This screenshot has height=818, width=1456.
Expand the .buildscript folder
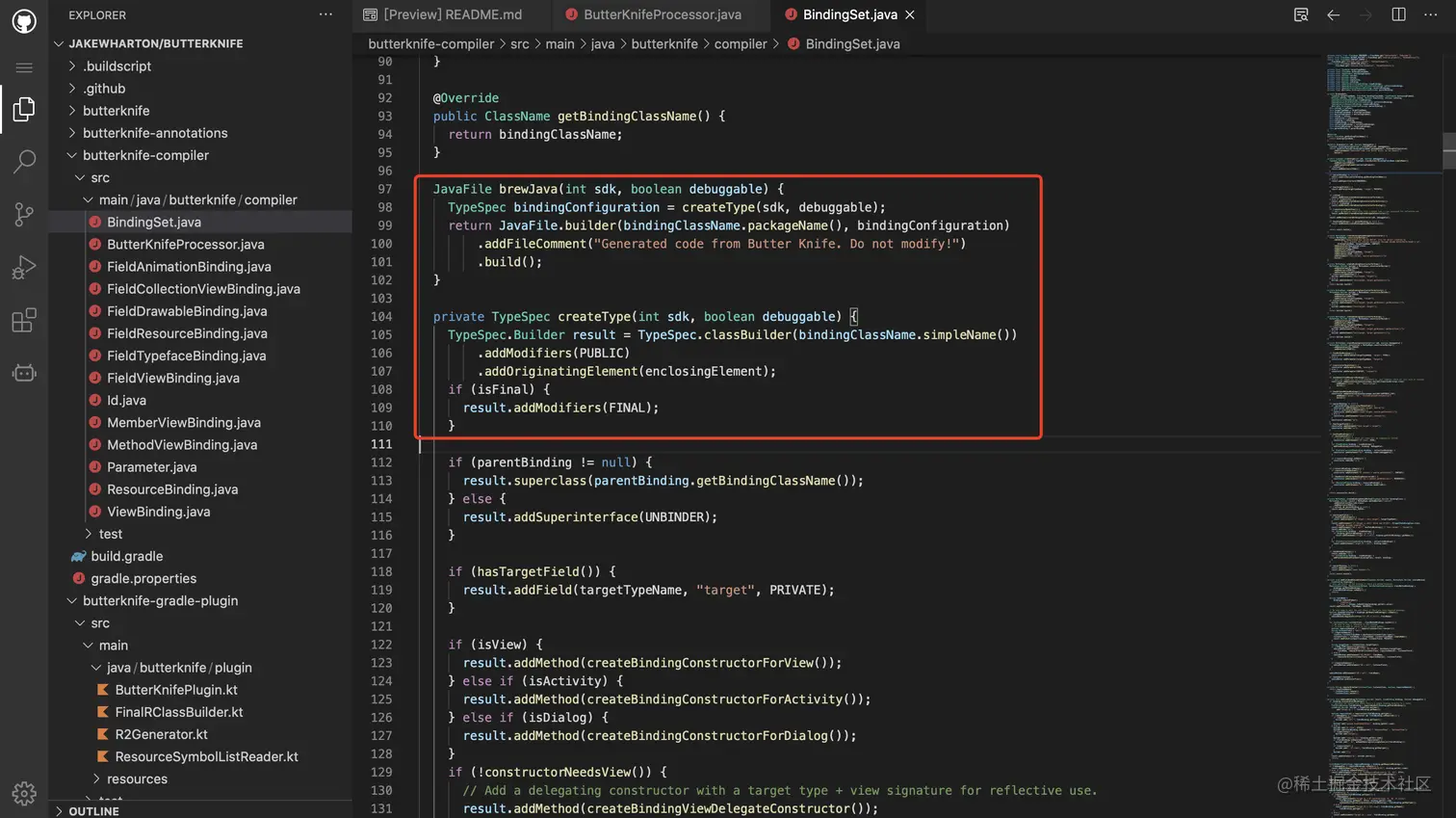click(200, 66)
